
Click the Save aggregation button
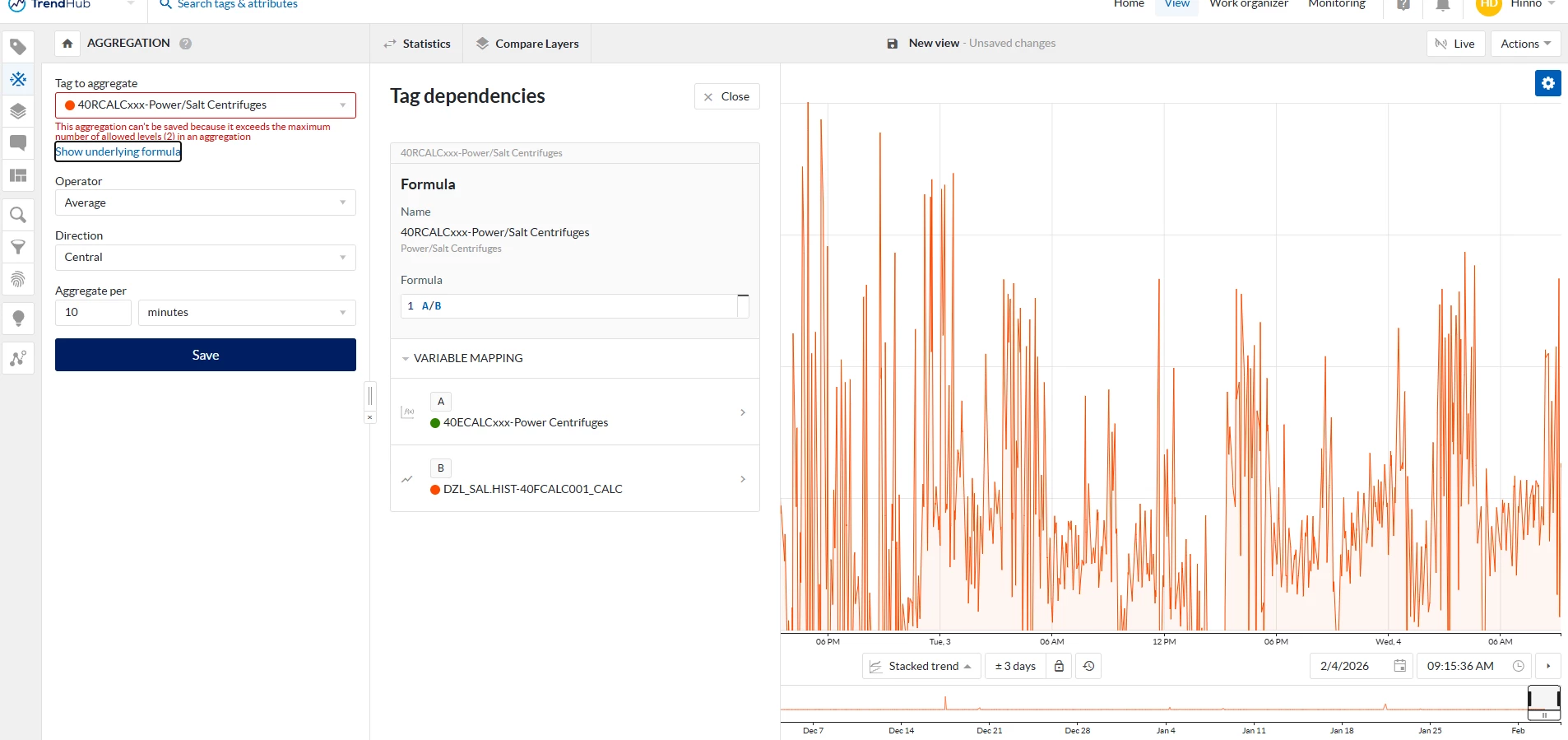click(x=206, y=355)
